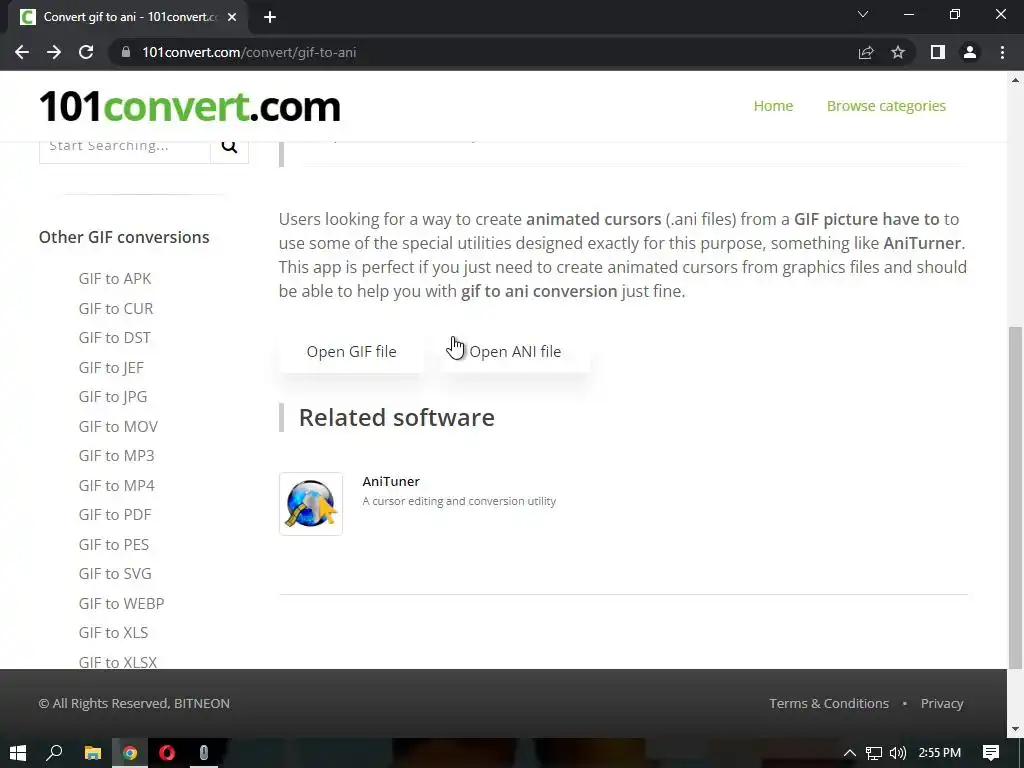This screenshot has height=768, width=1024.
Task: Open the GIF to JEF conversion link
Action: point(111,368)
